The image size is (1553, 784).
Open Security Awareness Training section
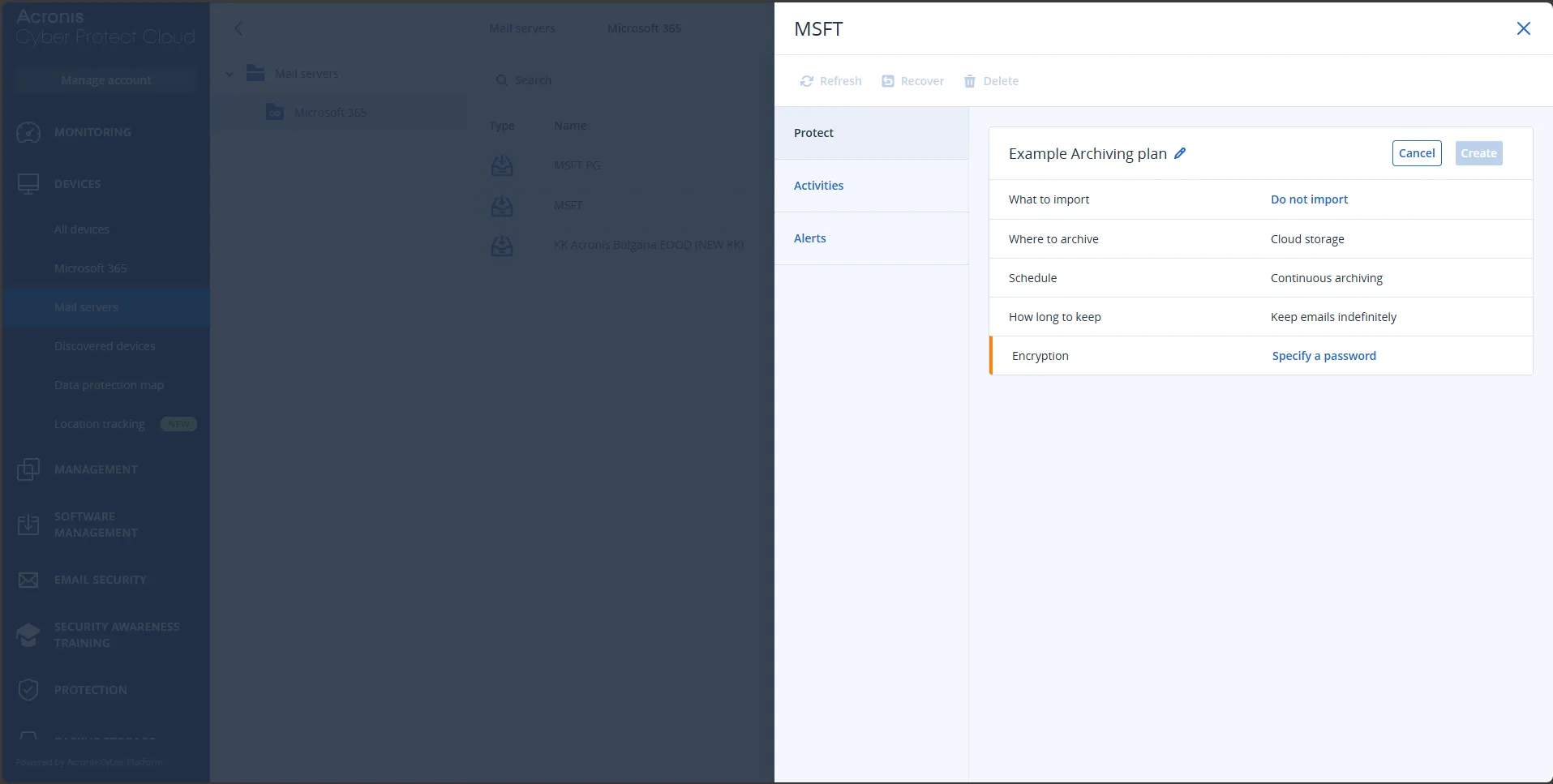click(x=28, y=635)
